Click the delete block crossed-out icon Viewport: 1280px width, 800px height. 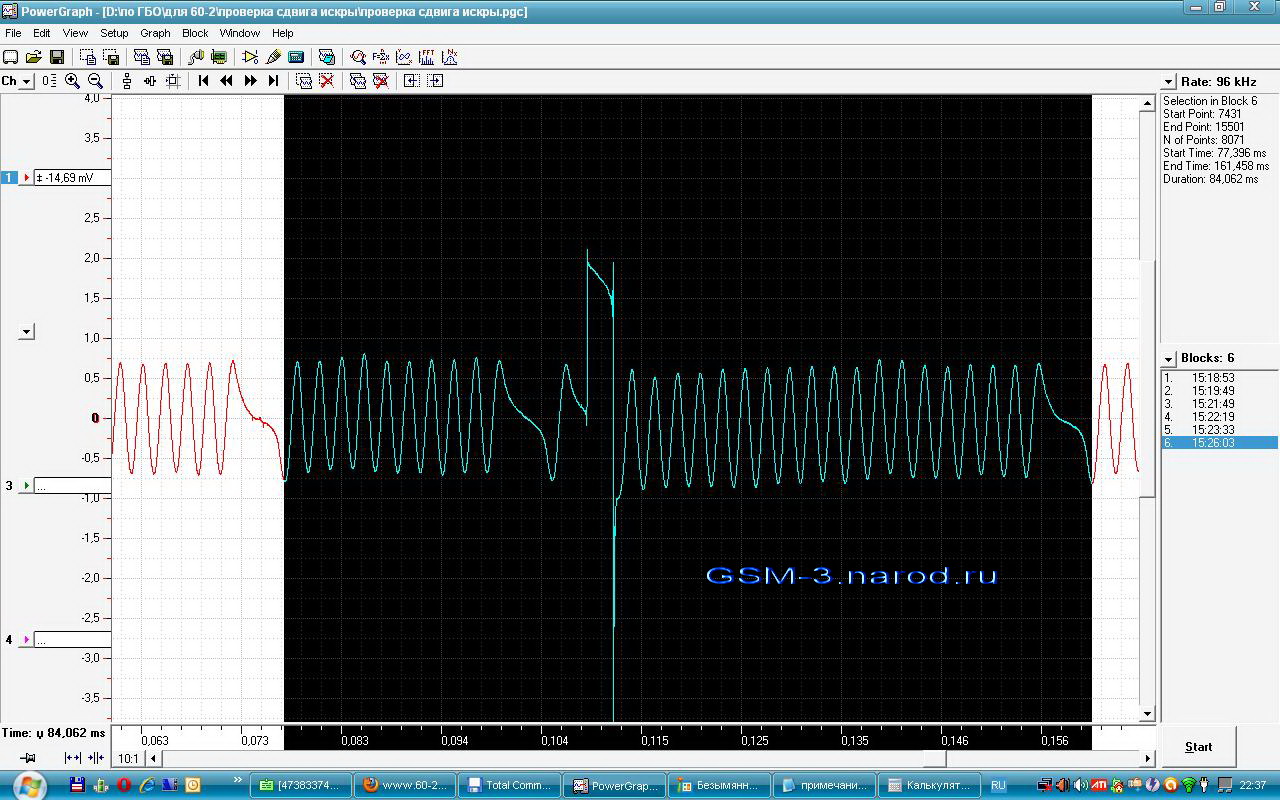pos(381,81)
